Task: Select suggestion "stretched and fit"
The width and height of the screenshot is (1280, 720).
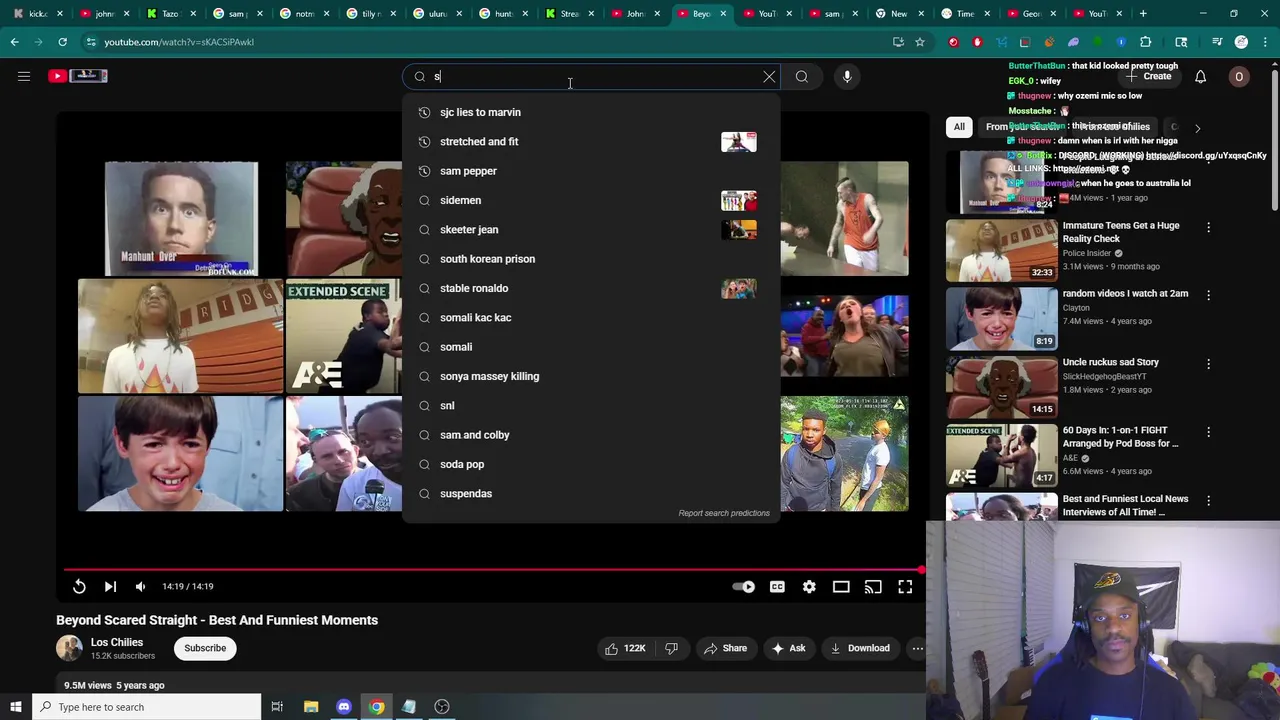Action: pos(590,141)
